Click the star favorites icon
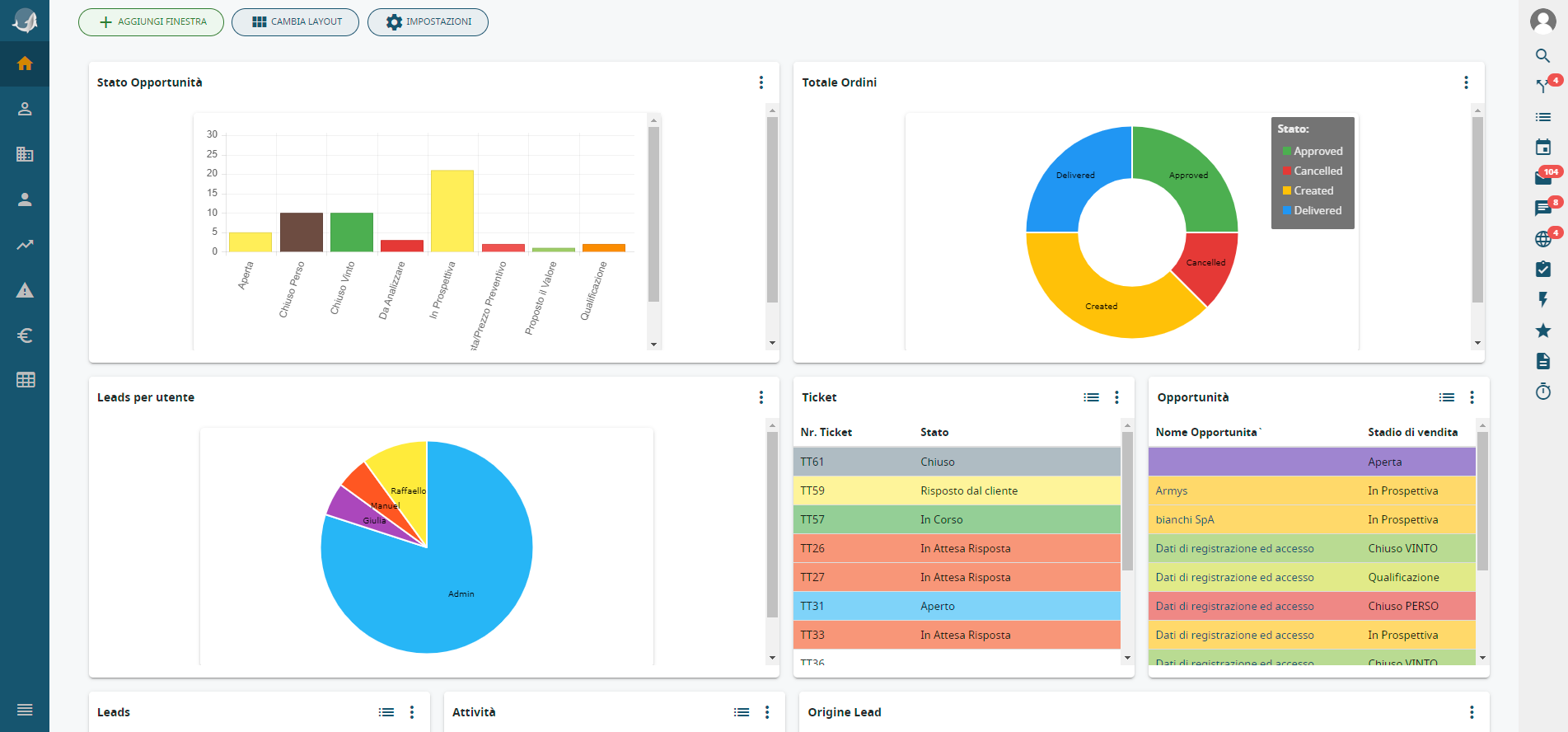 (x=1542, y=331)
